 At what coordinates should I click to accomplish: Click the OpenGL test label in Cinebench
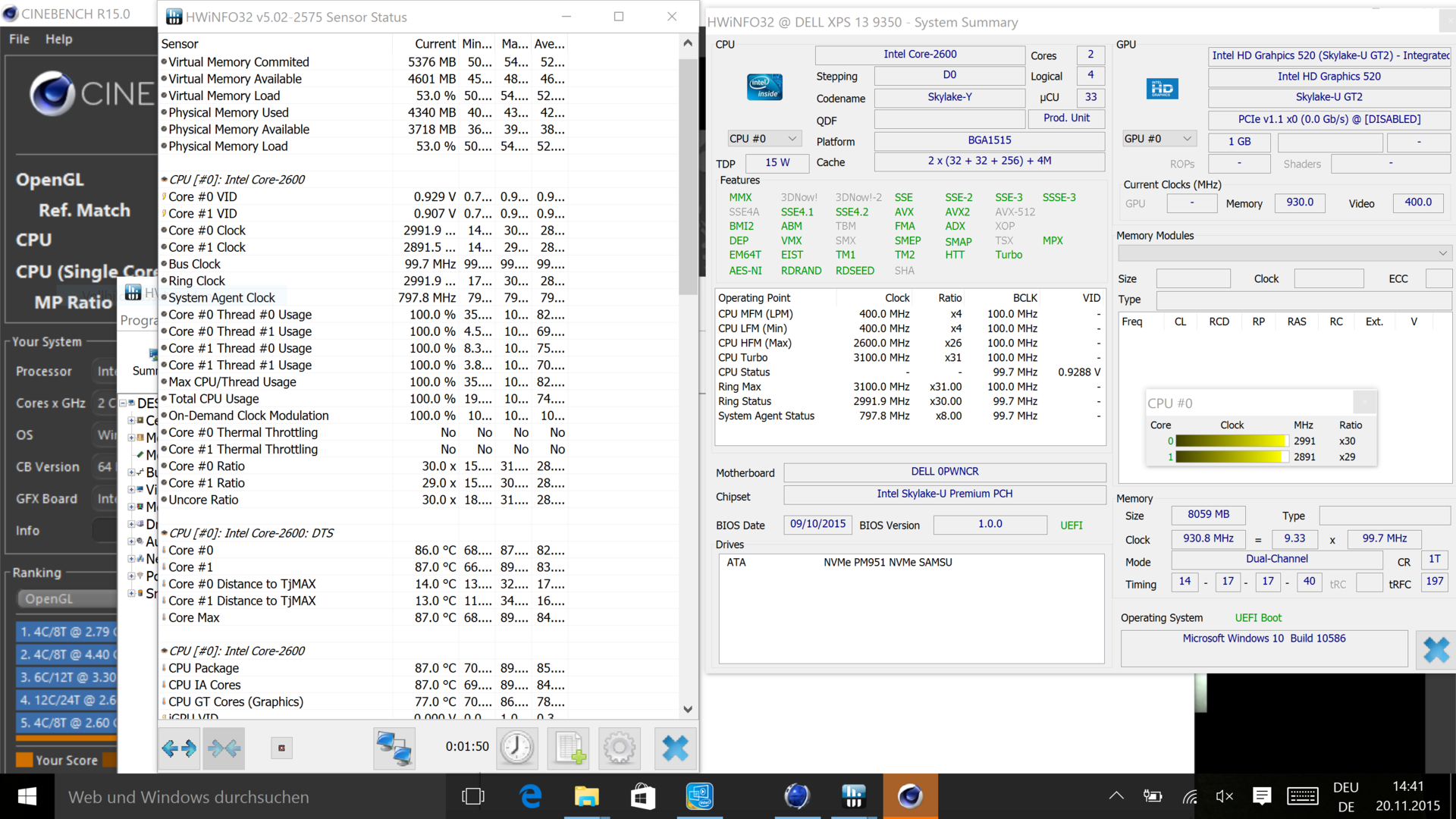pyautogui.click(x=50, y=180)
